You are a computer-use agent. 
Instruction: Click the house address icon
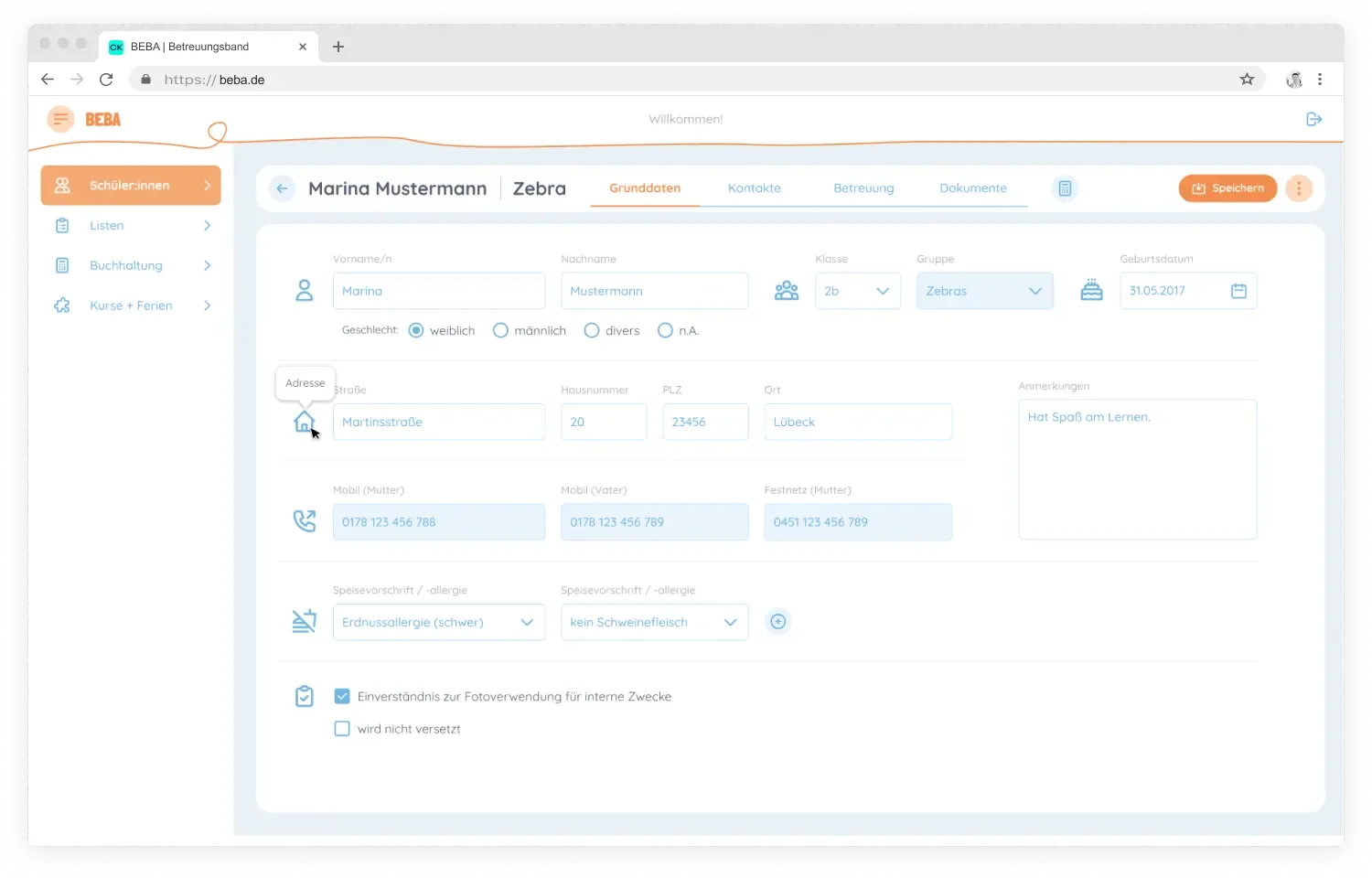304,422
